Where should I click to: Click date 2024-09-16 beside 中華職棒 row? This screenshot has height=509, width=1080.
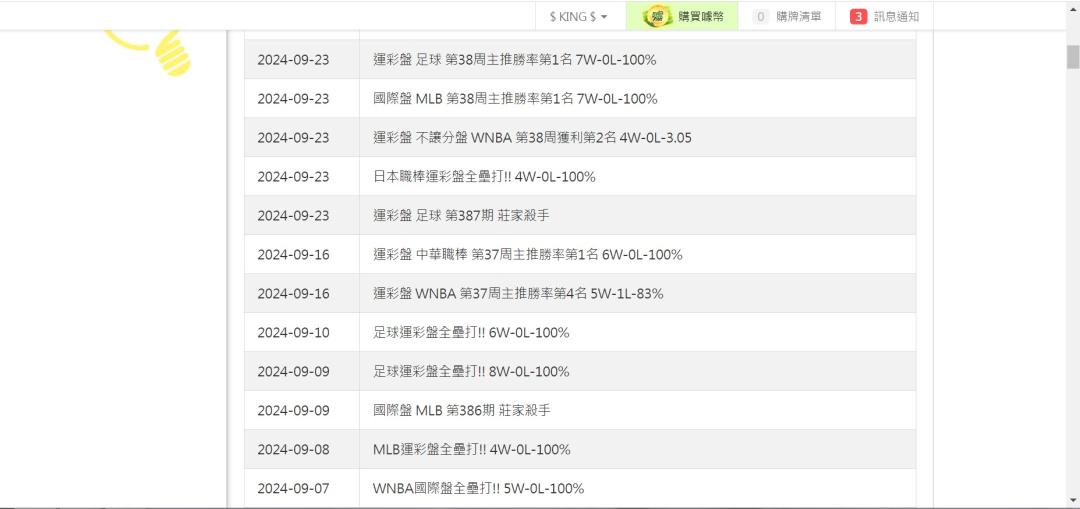[293, 254]
